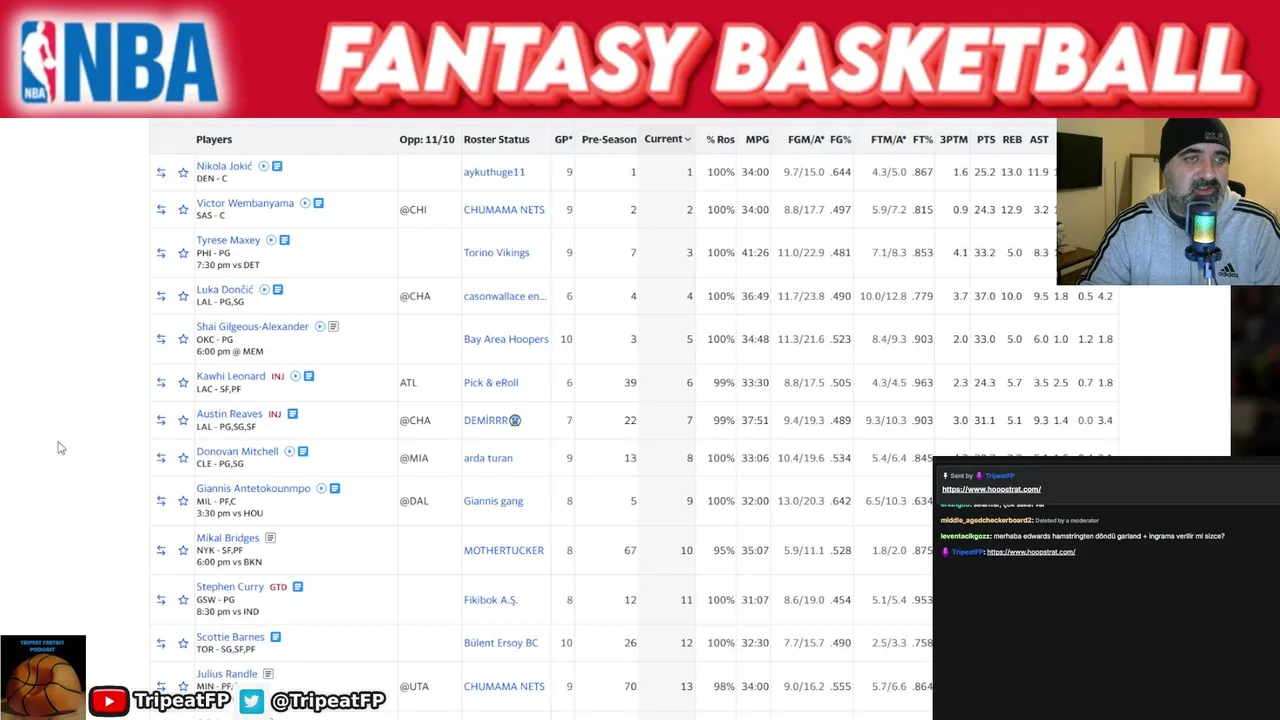Screen dimensions: 1280x720
Task: Sort by the Current rank column dropdown
Action: tap(667, 139)
